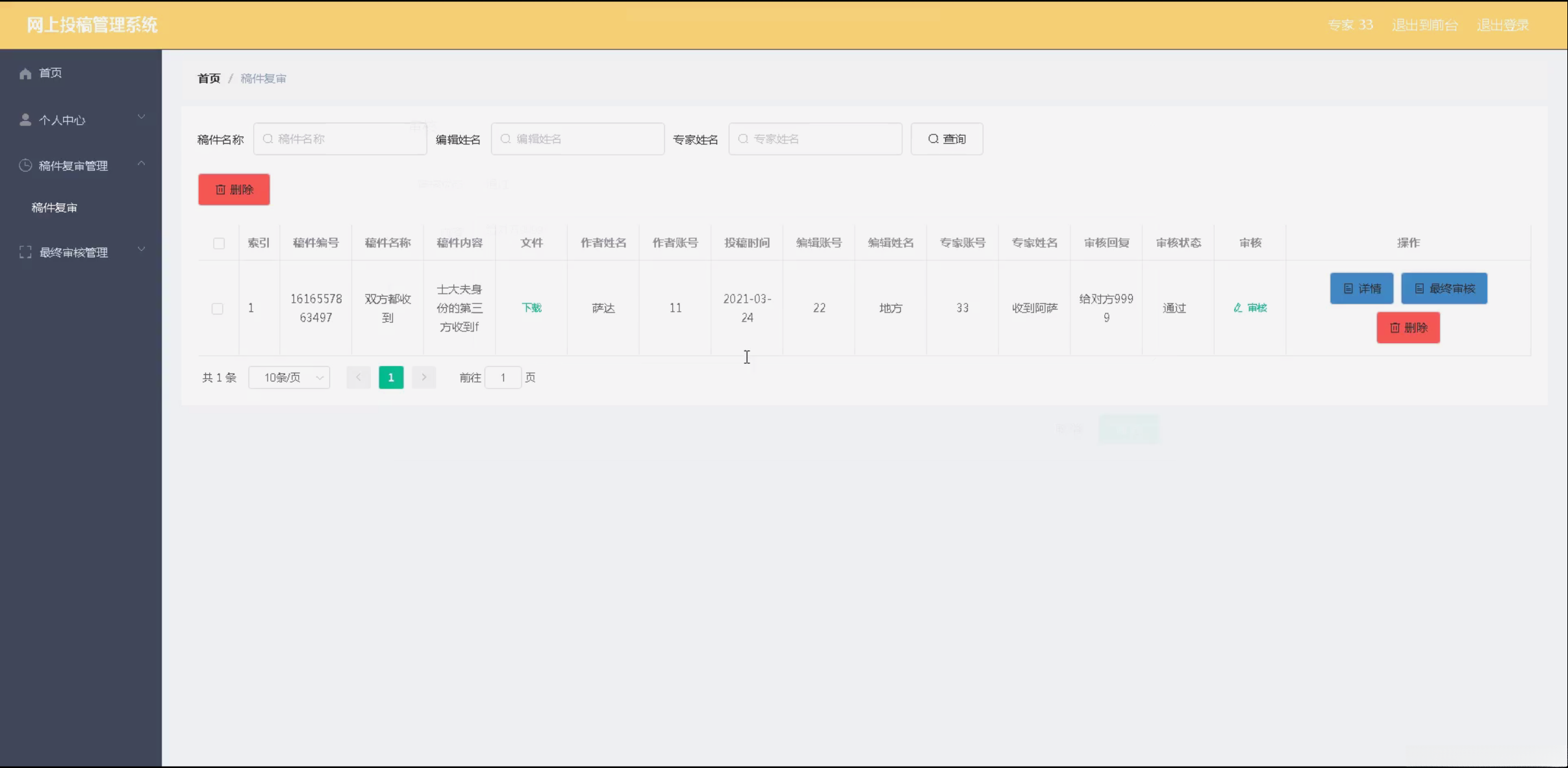Click the bracket icon beside 最终审核管理
This screenshot has width=1568, height=768.
(25, 252)
